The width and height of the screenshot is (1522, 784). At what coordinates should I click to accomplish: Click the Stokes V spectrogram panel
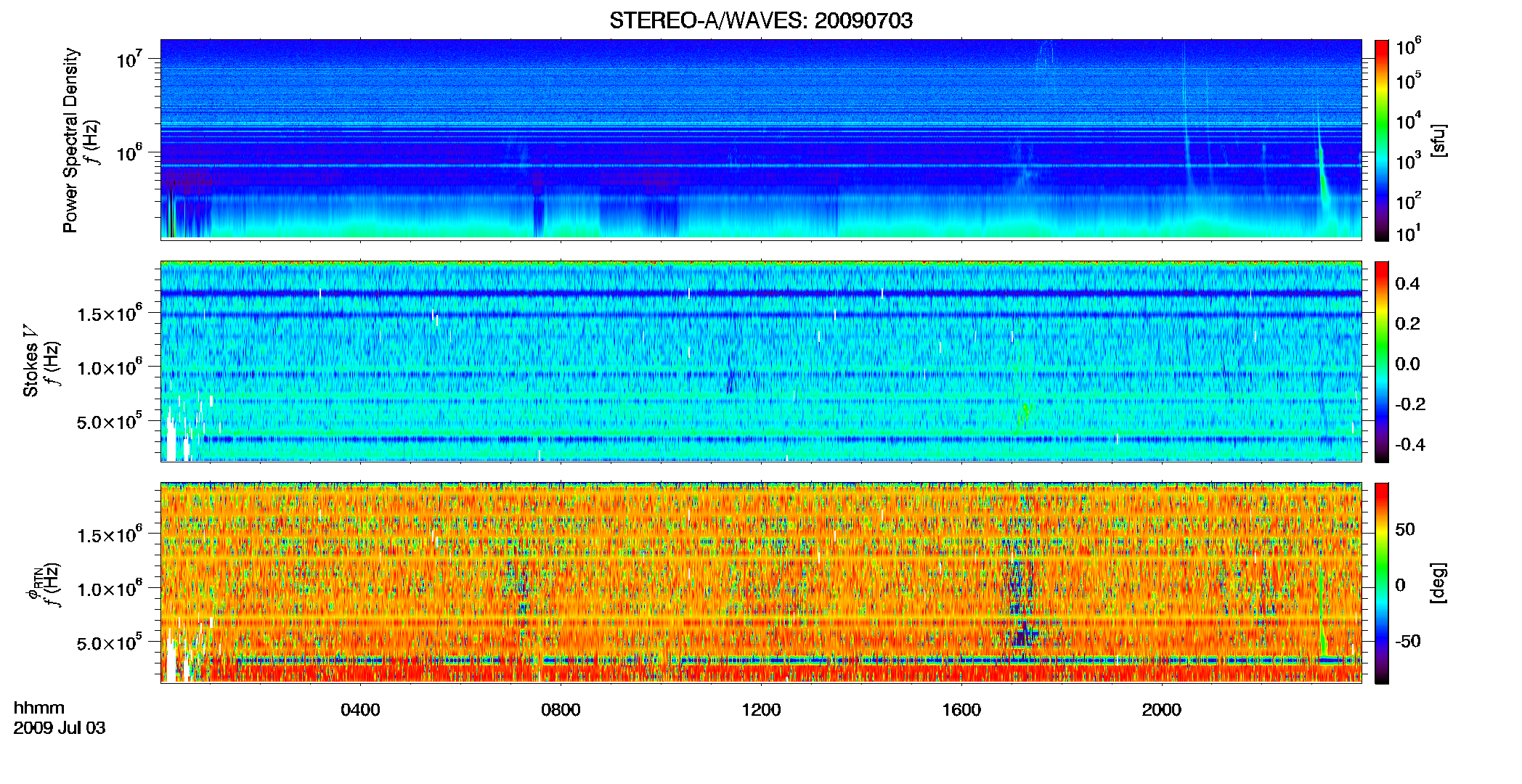tap(761, 362)
